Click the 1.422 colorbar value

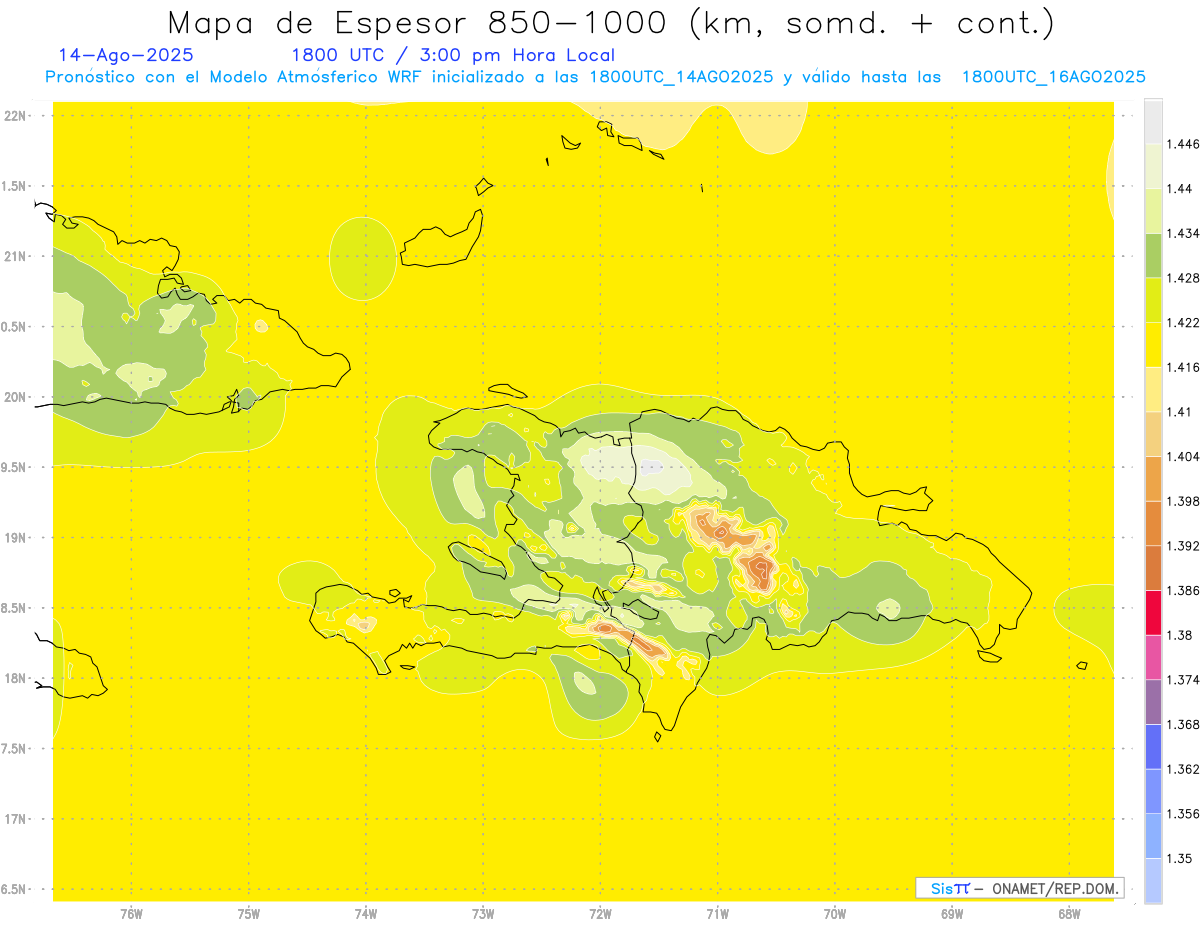[x=1182, y=322]
